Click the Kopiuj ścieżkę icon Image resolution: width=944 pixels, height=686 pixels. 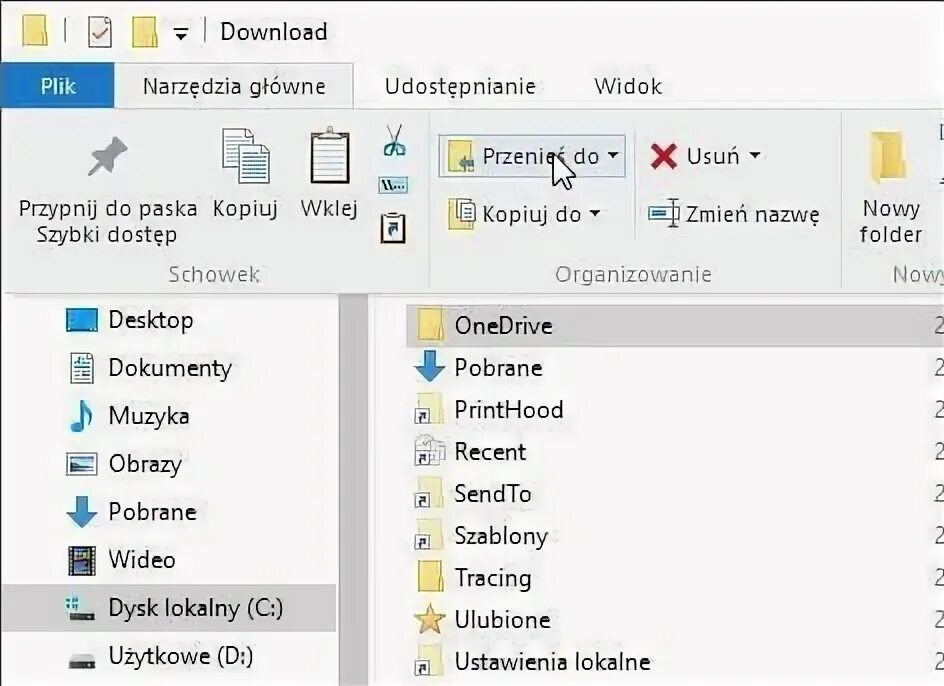click(392, 184)
